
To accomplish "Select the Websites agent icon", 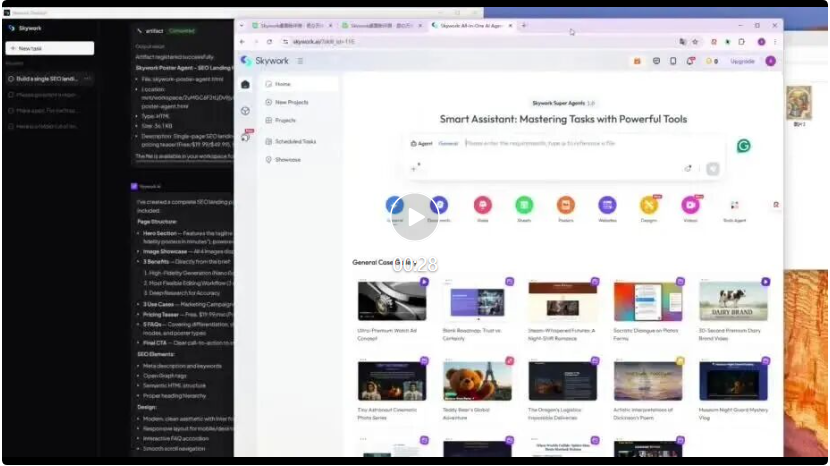I will [x=607, y=204].
